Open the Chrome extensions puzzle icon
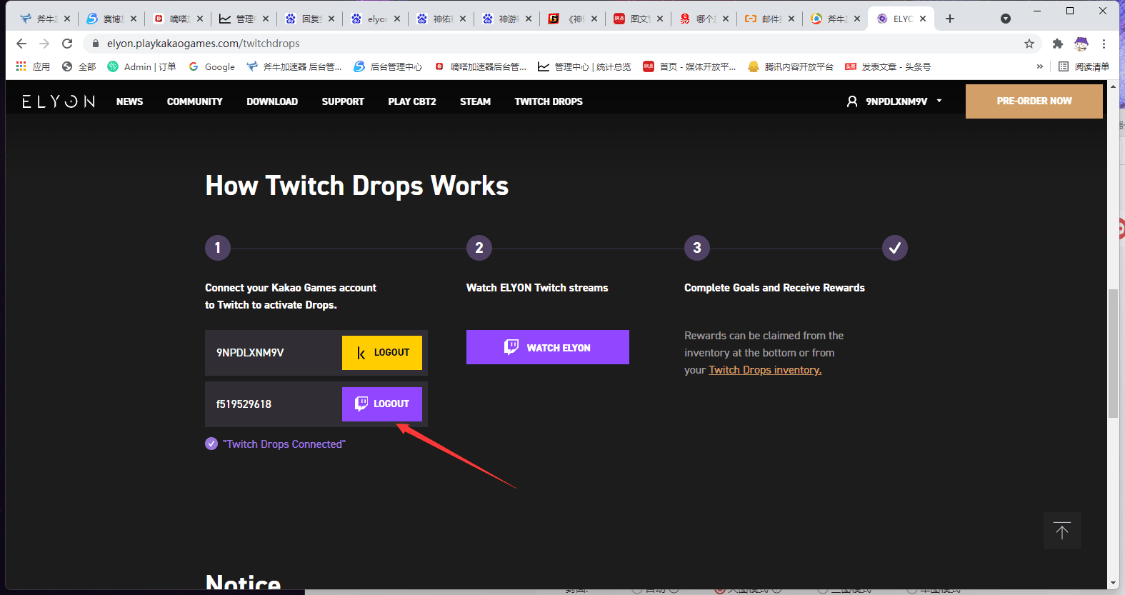This screenshot has width=1125, height=595. pos(1057,44)
